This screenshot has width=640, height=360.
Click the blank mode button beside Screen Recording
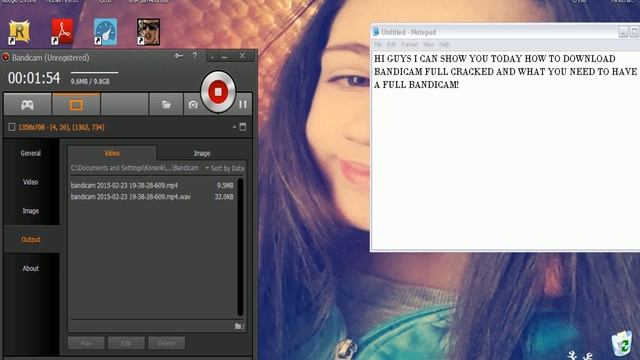(124, 105)
